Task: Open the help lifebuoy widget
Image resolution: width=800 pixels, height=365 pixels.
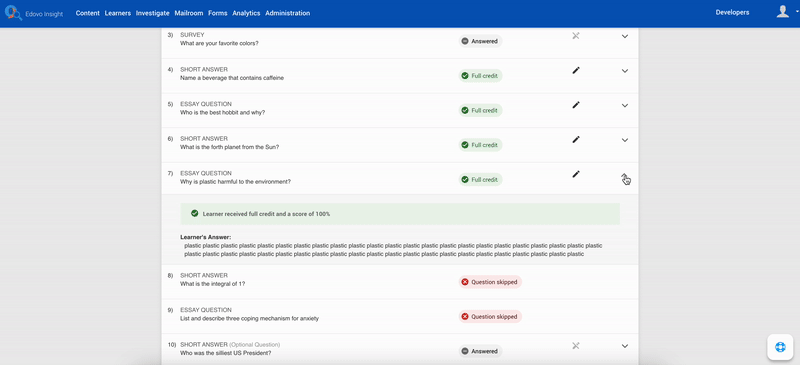Action: point(780,347)
